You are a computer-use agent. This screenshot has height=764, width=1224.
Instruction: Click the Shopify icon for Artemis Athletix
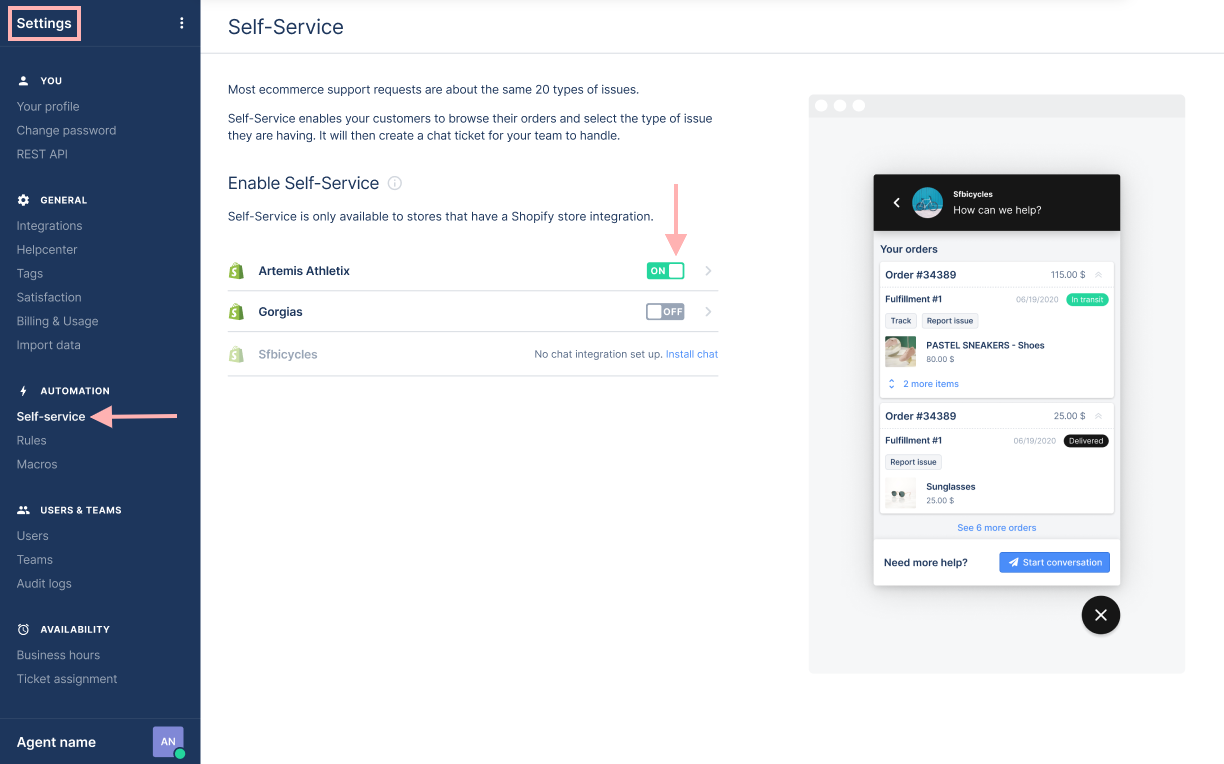point(236,271)
